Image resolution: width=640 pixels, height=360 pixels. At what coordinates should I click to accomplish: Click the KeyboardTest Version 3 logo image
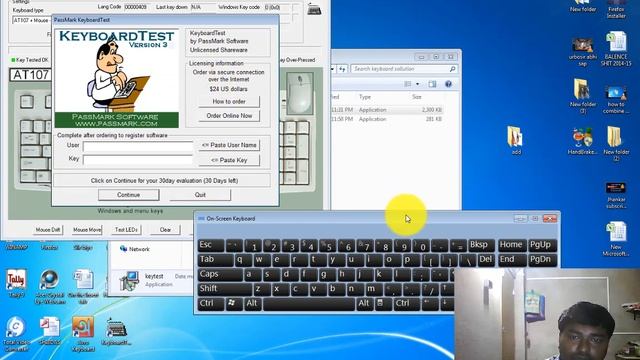(117, 78)
